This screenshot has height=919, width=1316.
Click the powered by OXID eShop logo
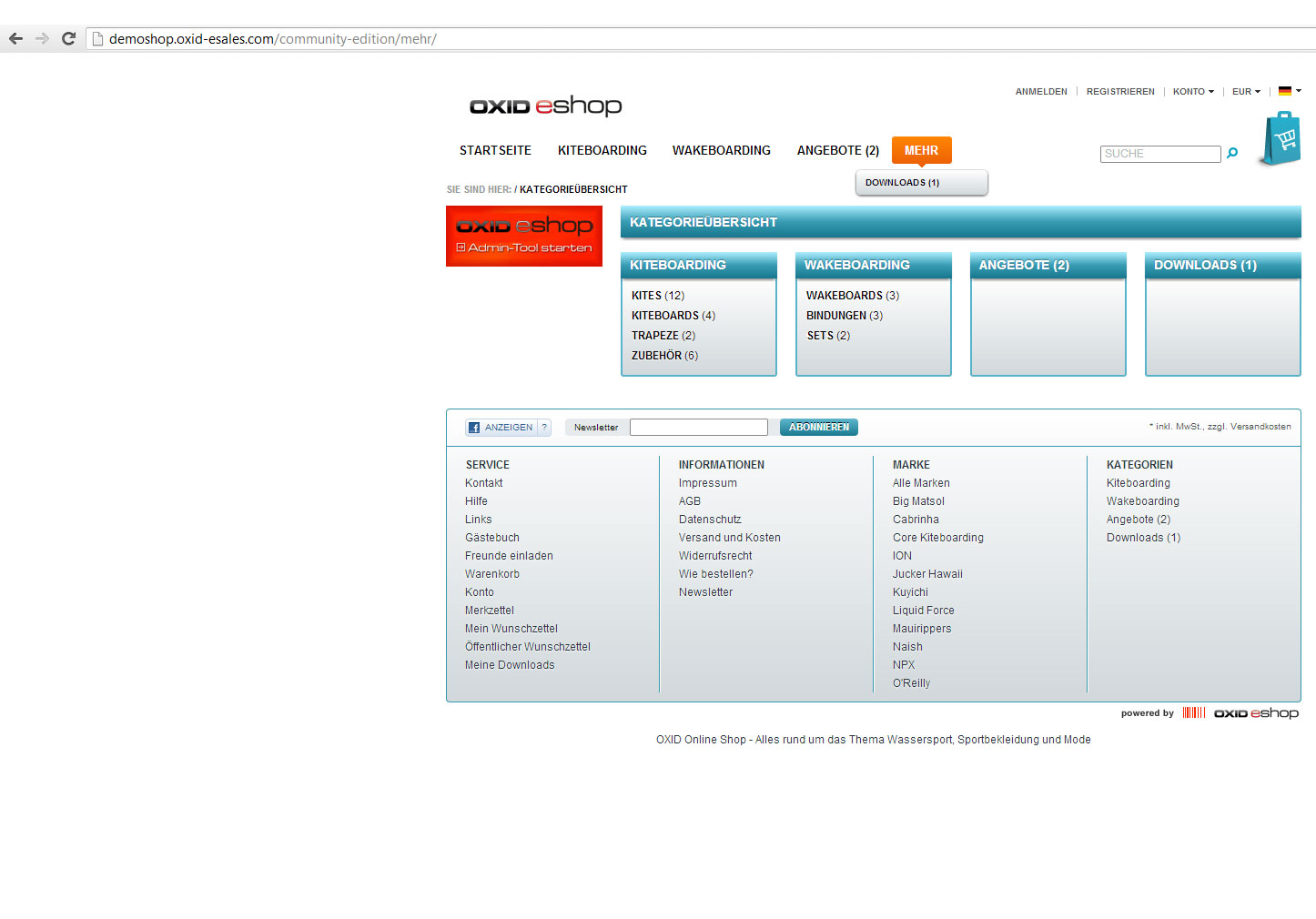click(1255, 713)
